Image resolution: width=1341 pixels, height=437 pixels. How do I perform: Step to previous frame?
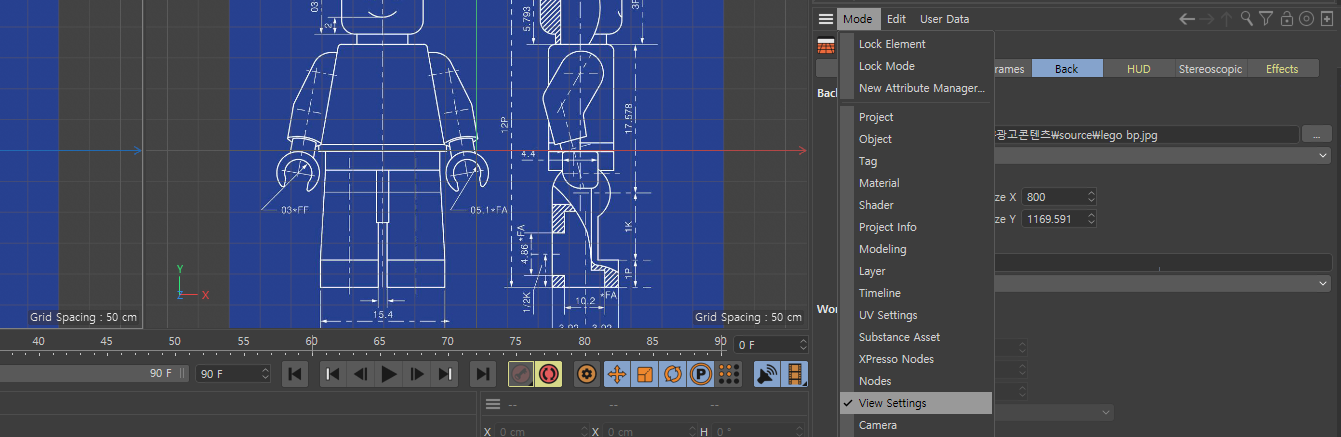point(361,374)
